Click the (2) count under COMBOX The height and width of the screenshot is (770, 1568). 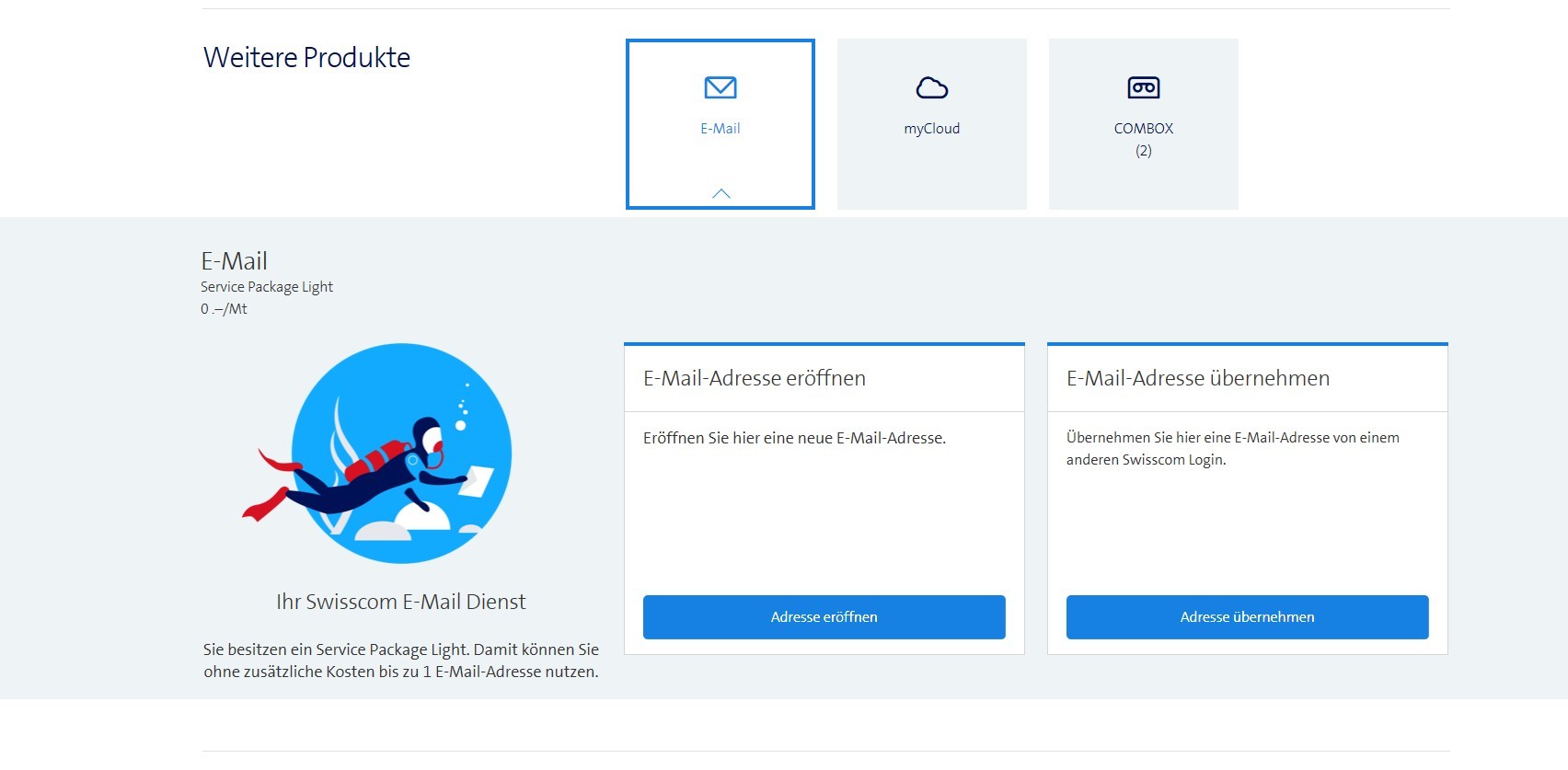click(1143, 151)
